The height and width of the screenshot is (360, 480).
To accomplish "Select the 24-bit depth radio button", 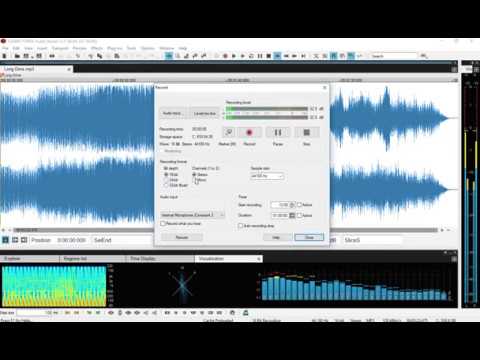I will tap(166, 180).
